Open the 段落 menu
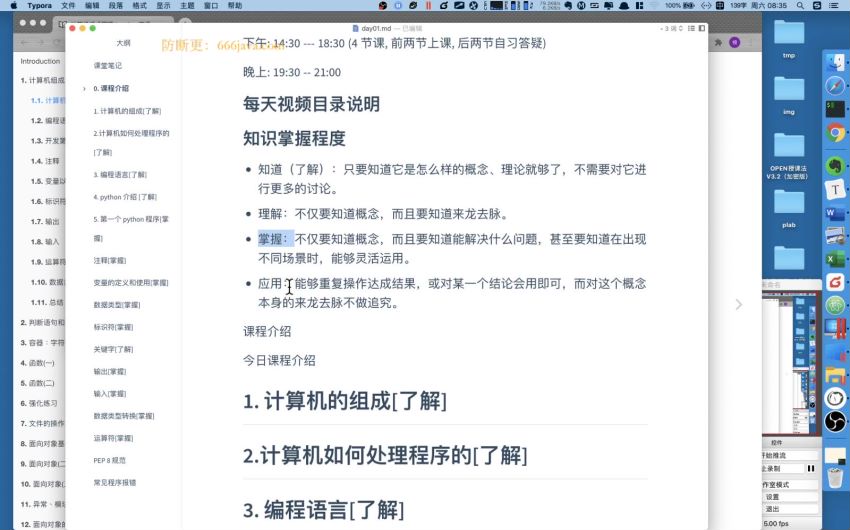The height and width of the screenshot is (530, 850). (x=116, y=5)
